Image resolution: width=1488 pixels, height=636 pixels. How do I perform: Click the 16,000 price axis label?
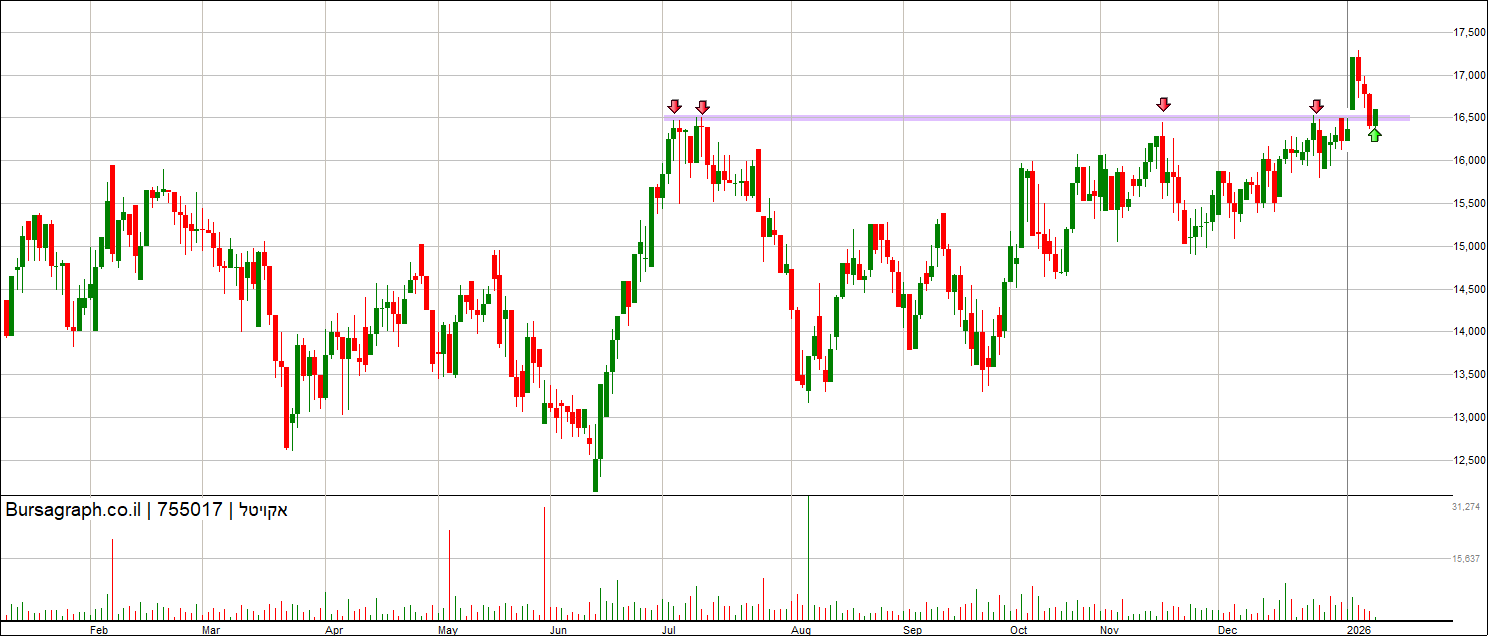[x=1467, y=161]
